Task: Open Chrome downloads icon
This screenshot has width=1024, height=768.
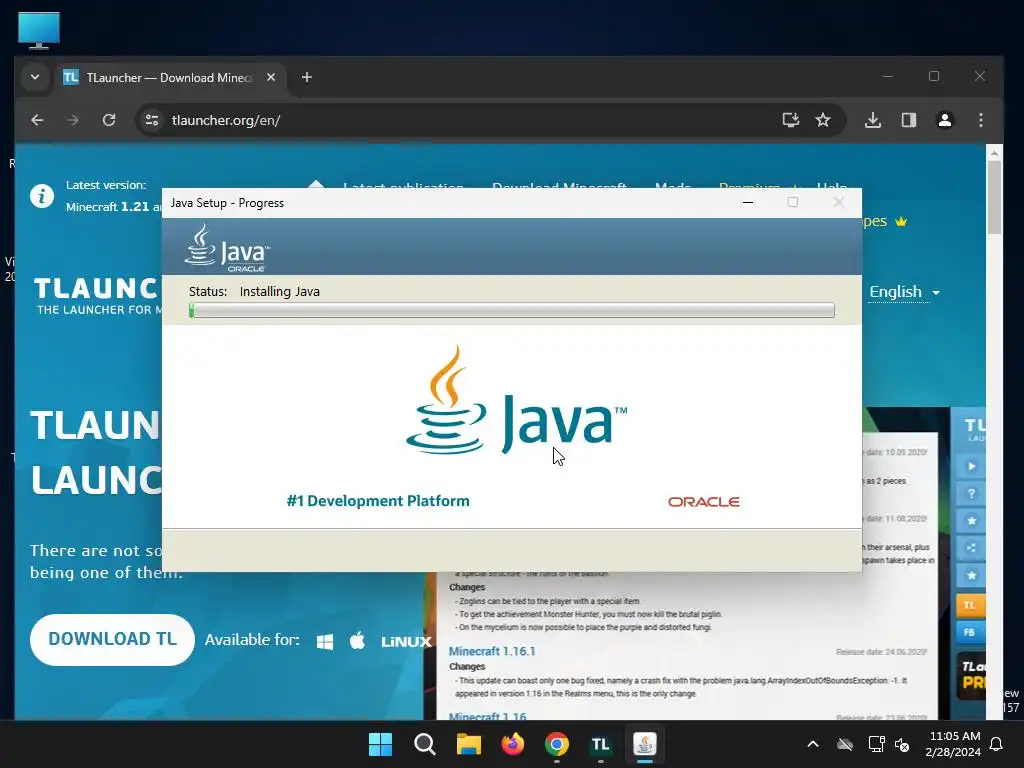Action: [x=872, y=120]
